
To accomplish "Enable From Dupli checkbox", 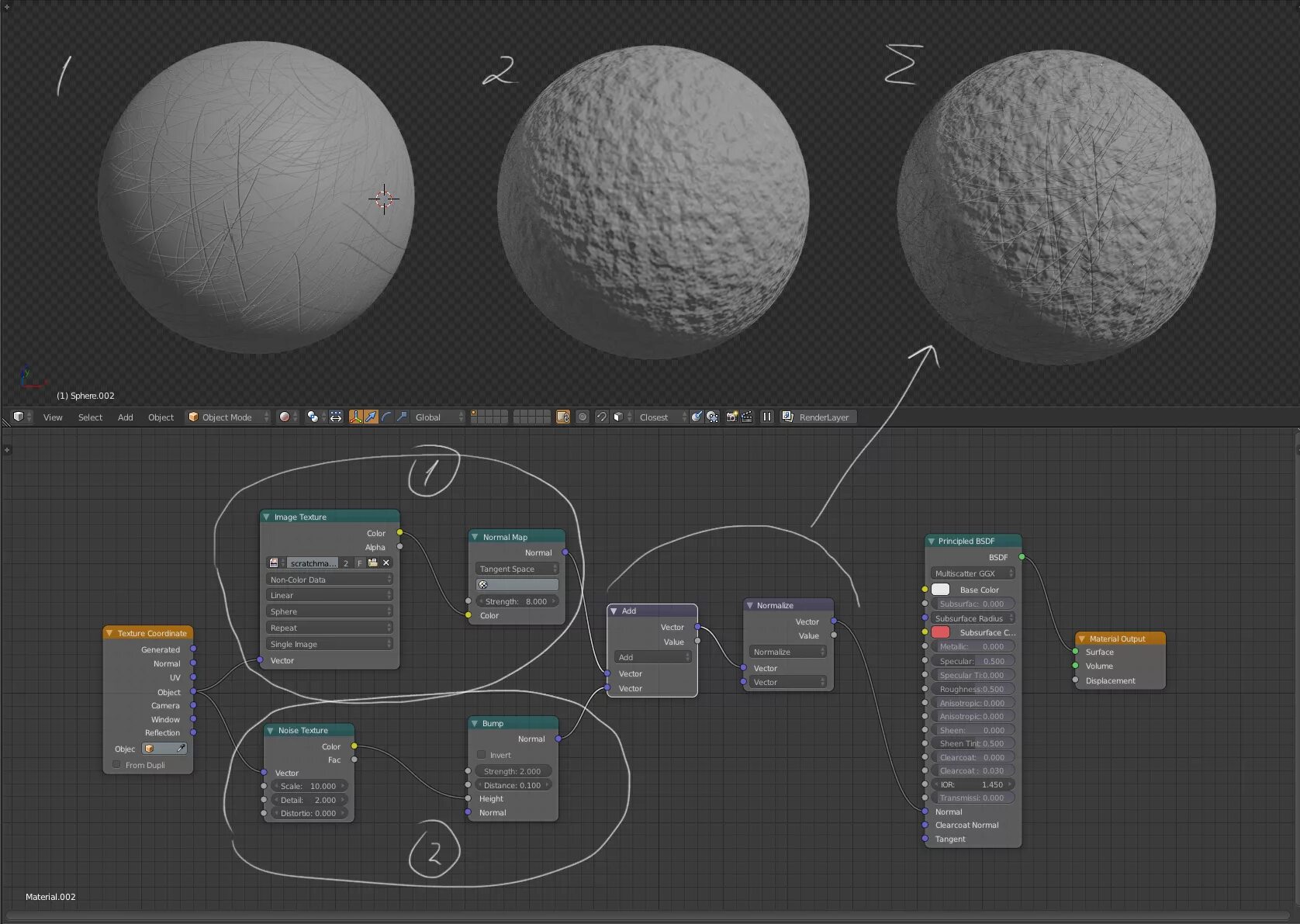I will [x=116, y=765].
